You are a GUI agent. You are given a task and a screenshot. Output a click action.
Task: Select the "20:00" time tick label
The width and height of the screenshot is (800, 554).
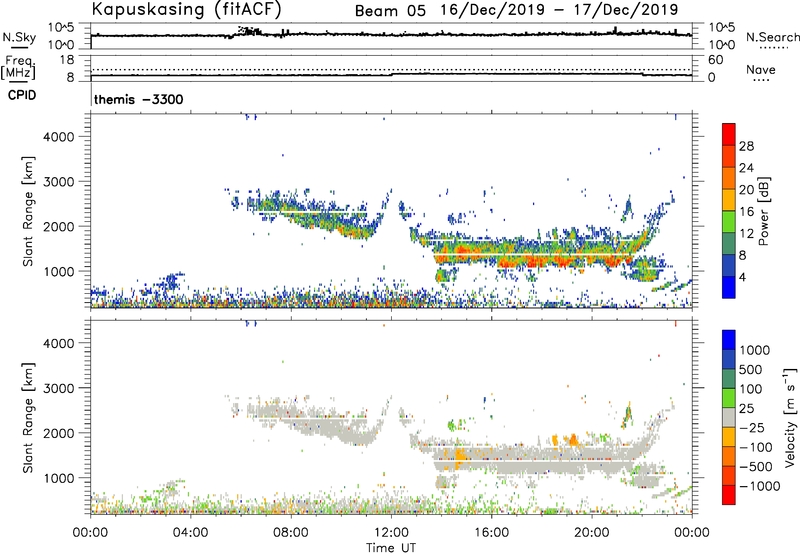[591, 533]
